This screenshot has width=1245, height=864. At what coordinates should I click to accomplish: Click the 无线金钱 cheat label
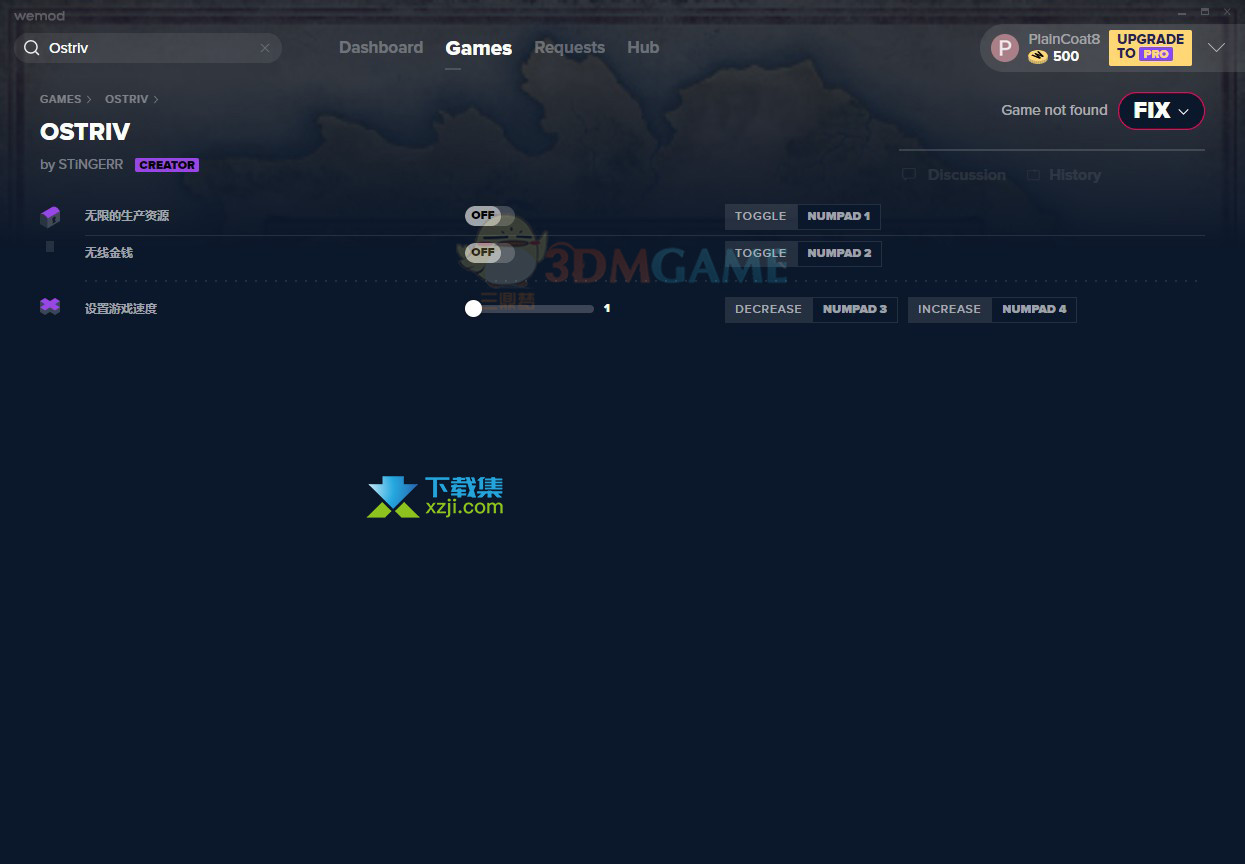coord(109,253)
